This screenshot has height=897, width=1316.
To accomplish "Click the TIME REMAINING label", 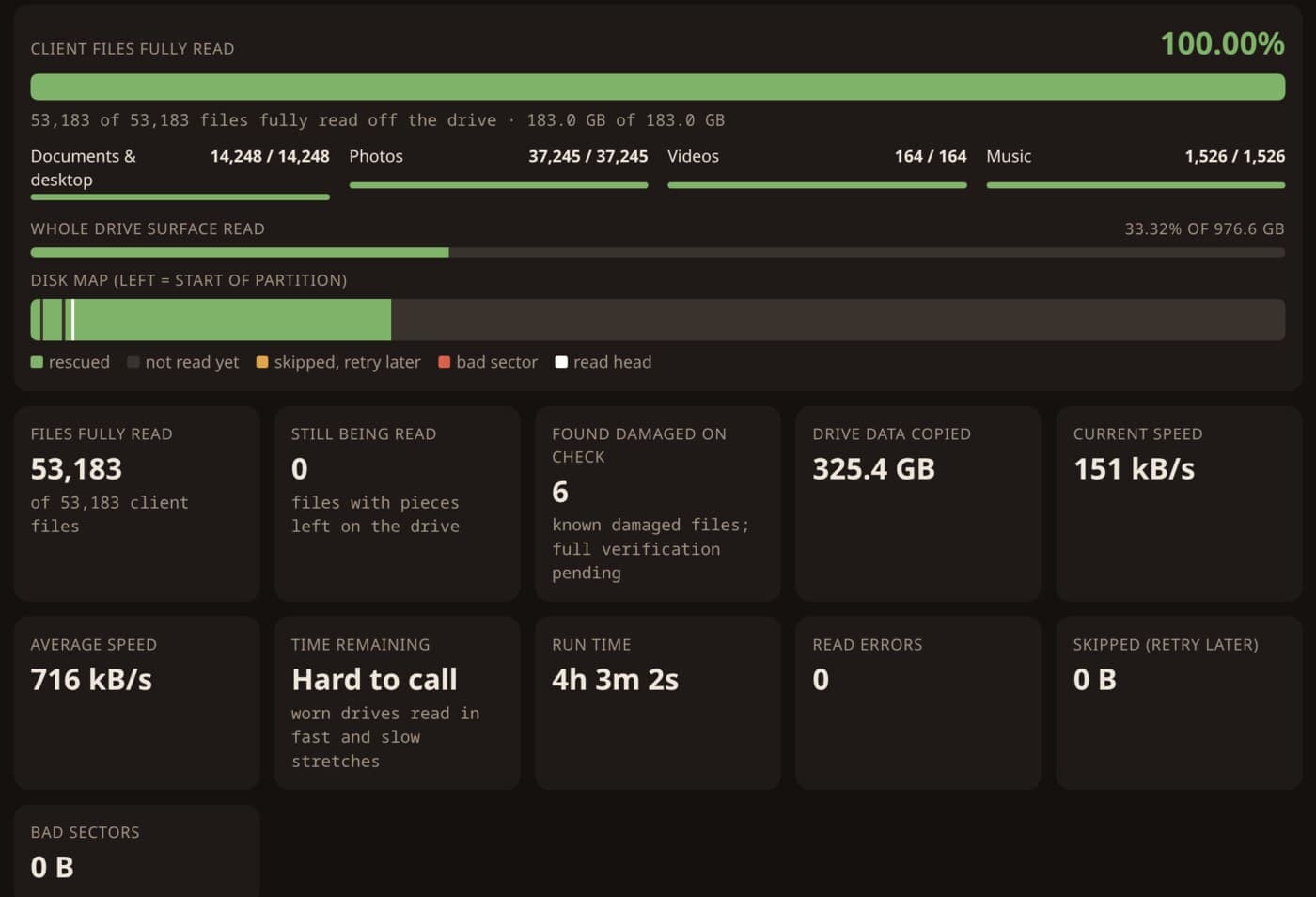I will (360, 645).
